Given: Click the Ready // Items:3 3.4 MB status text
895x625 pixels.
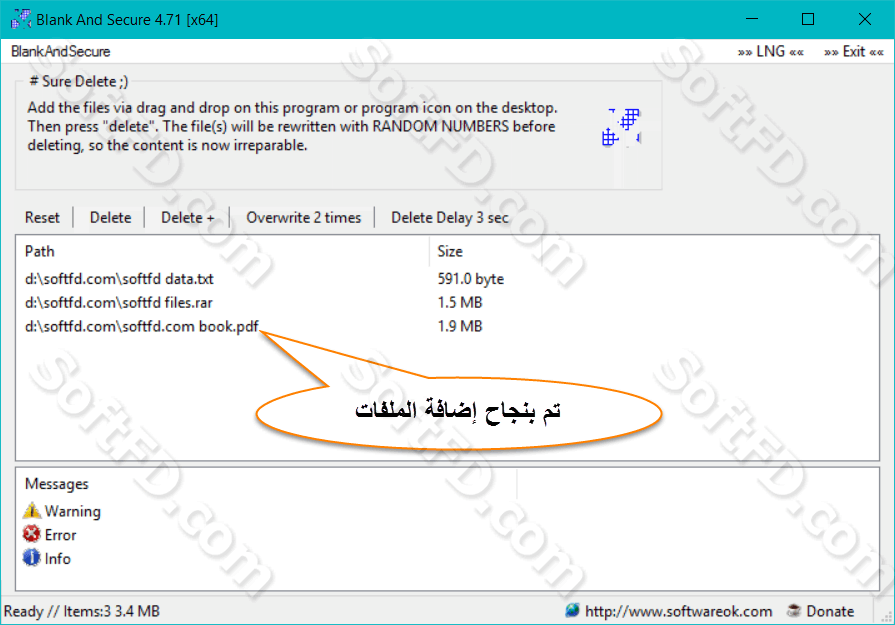Looking at the screenshot, I should (82, 611).
